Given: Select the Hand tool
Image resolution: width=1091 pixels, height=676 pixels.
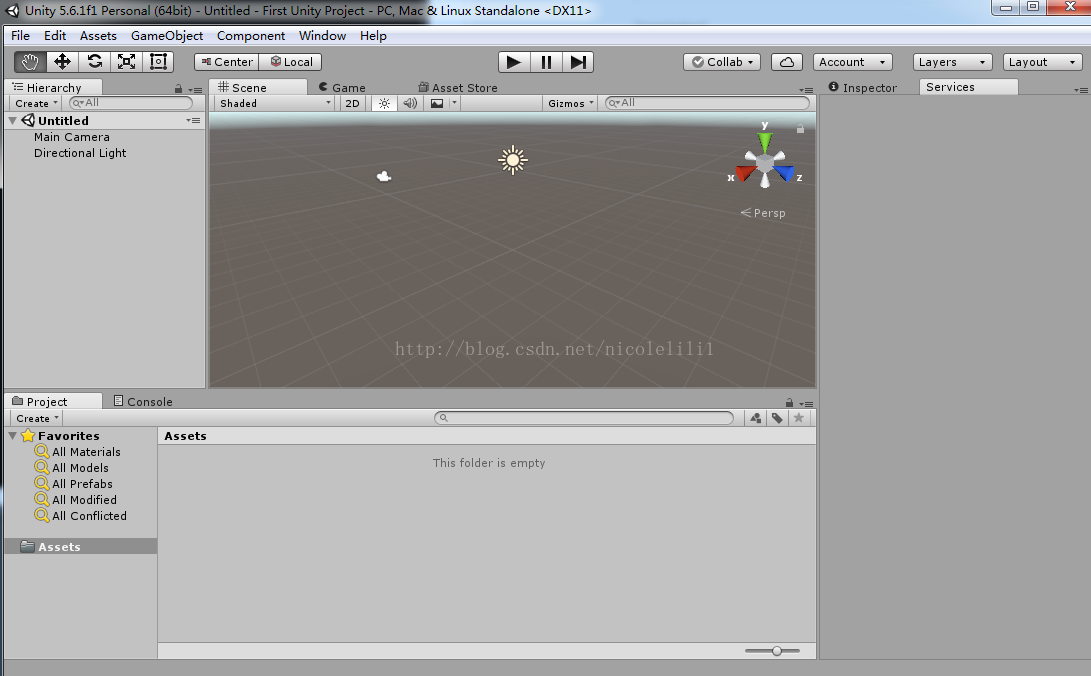Looking at the screenshot, I should 30,62.
